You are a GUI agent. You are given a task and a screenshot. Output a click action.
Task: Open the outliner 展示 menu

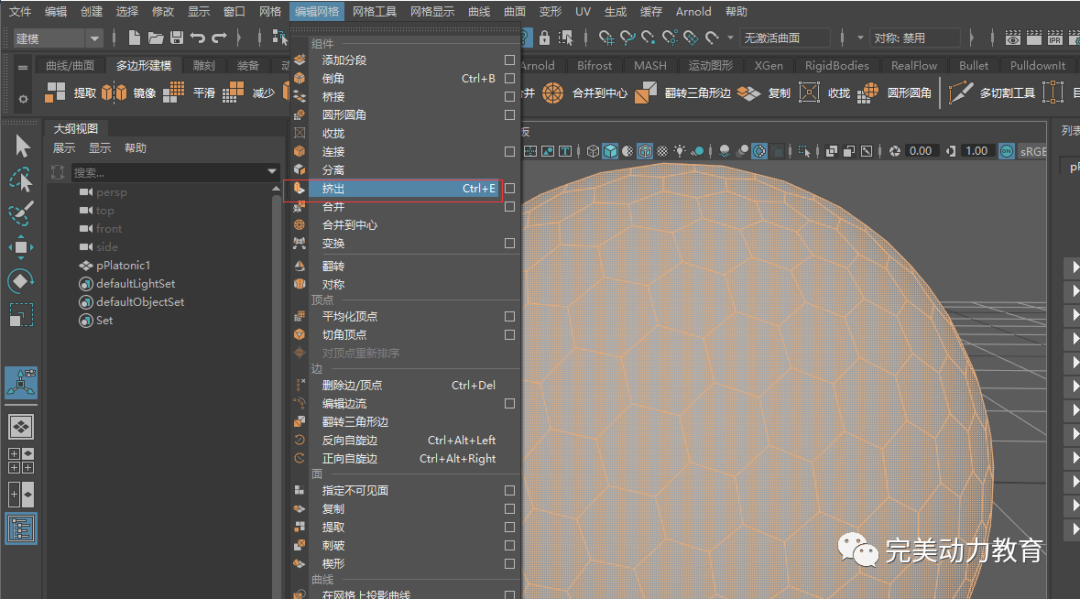[x=64, y=148]
